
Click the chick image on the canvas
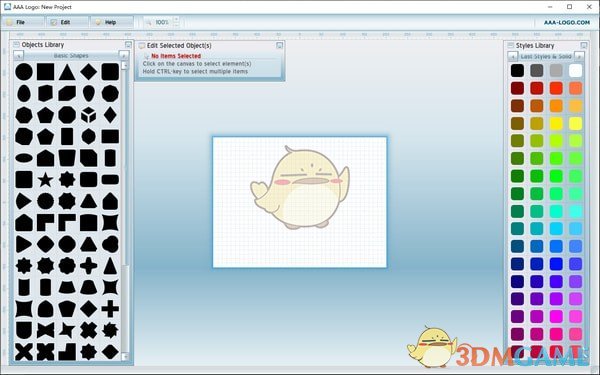coord(300,187)
